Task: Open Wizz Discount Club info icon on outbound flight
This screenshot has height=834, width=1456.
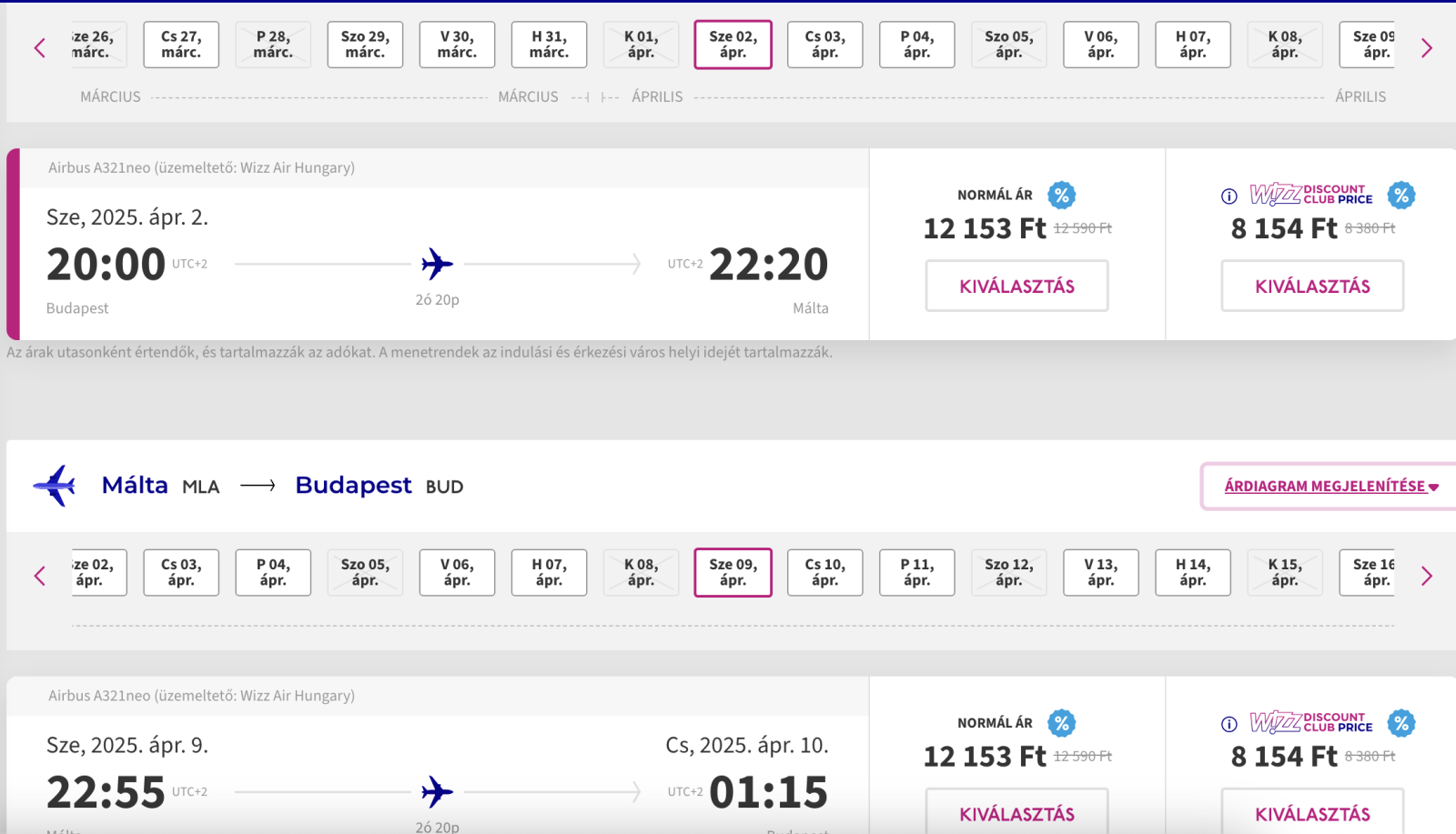Action: [1228, 196]
